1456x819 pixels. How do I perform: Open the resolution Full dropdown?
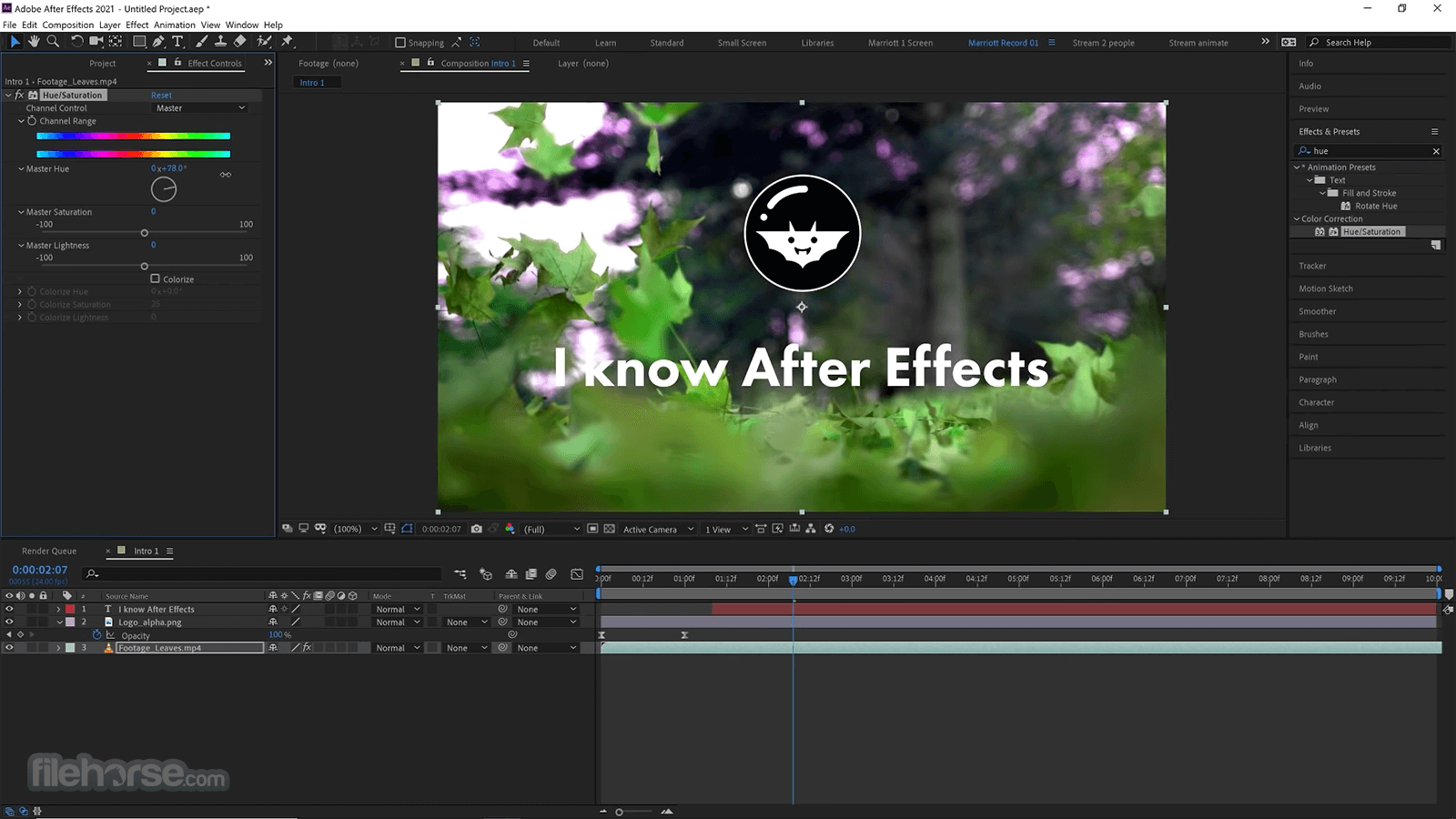coord(551,529)
